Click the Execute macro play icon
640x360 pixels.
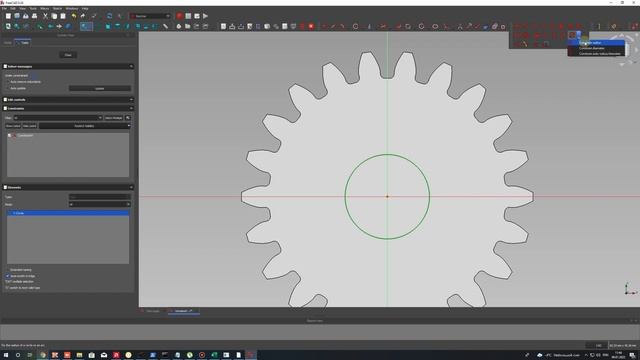pyautogui.click(x=205, y=16)
